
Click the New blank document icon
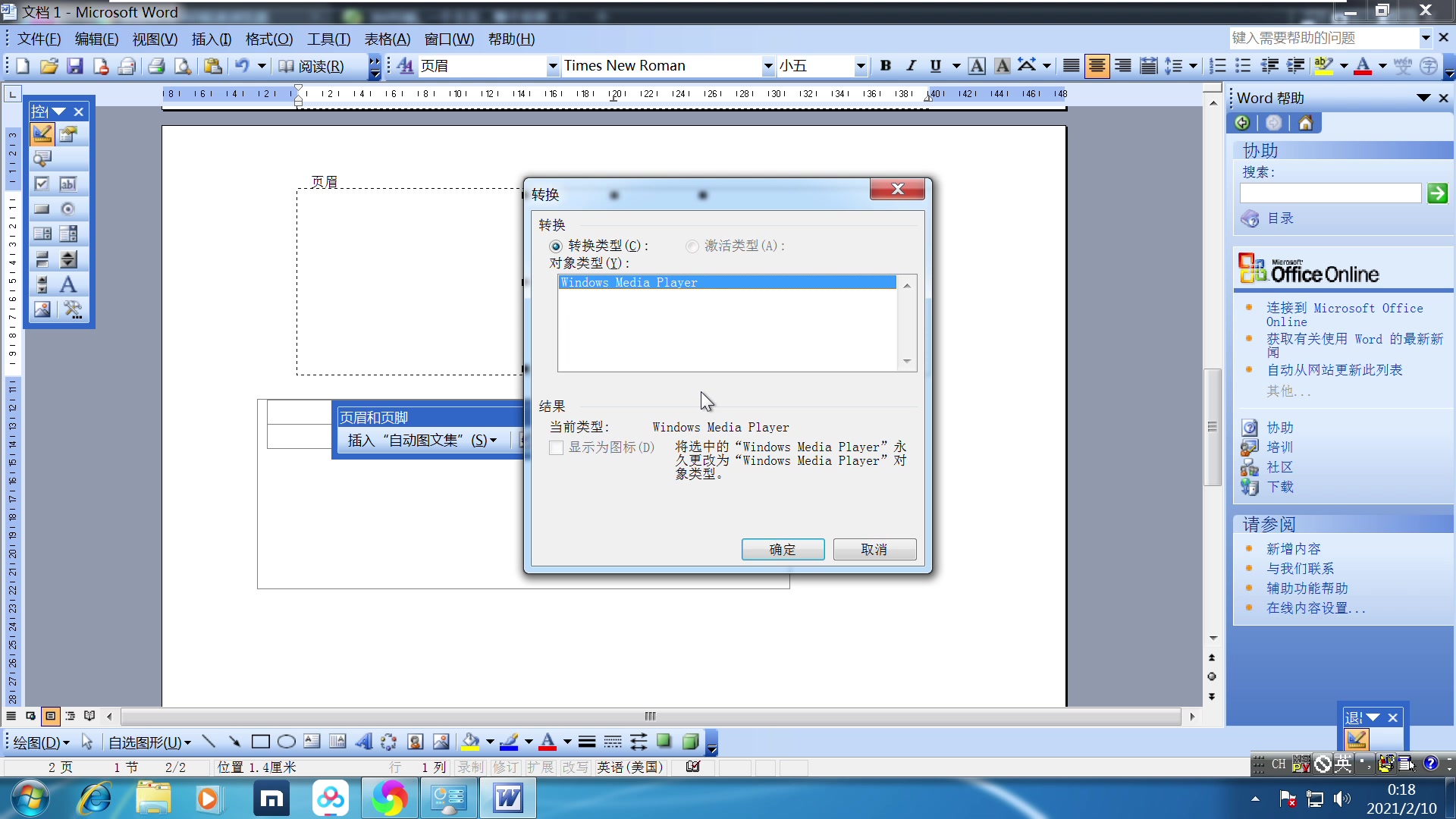23,66
